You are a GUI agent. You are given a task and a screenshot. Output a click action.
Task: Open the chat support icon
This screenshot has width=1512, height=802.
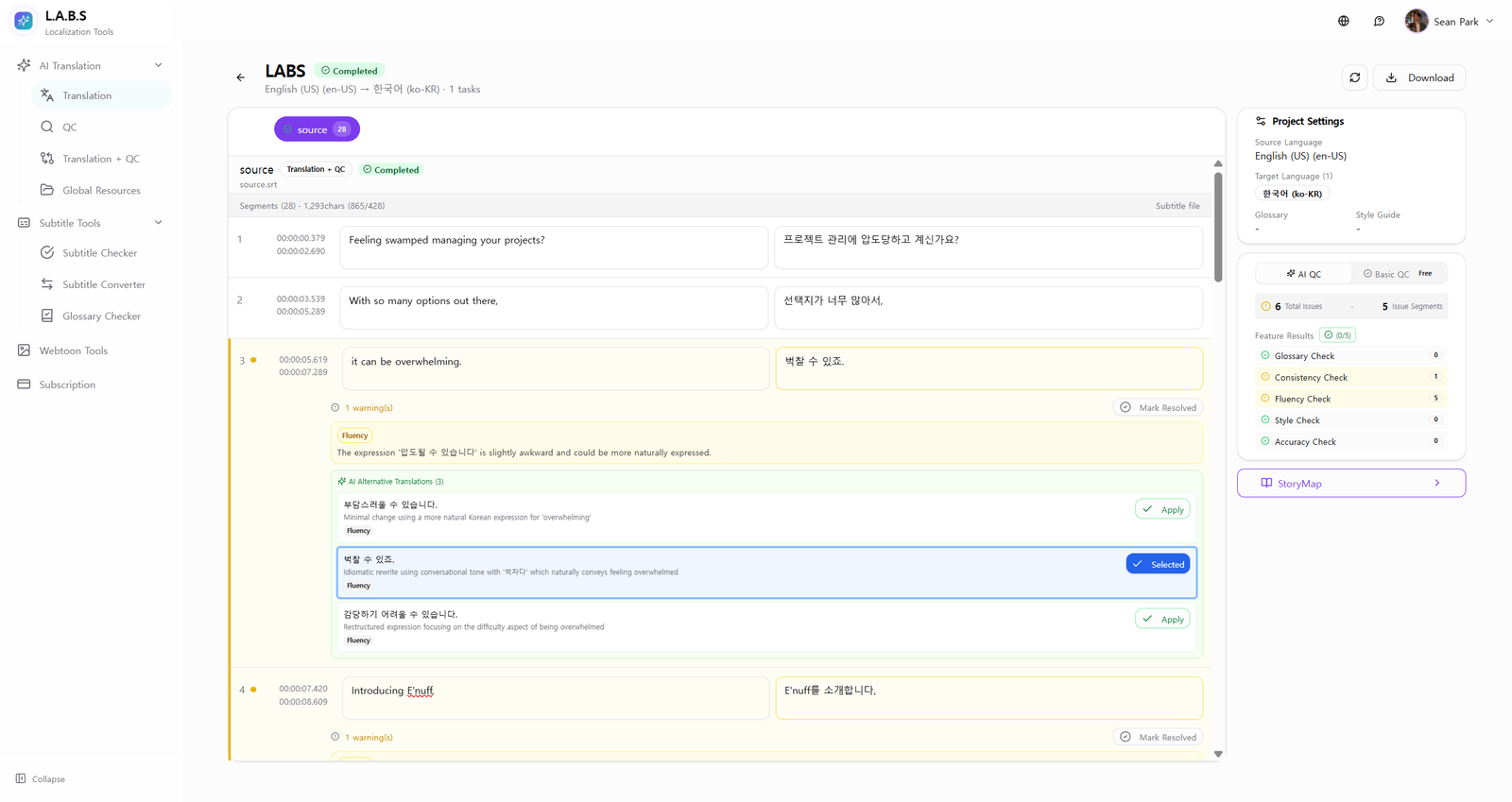[x=1379, y=21]
